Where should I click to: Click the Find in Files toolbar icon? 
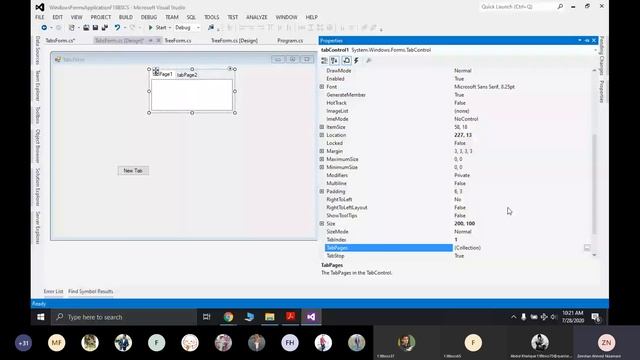tap(211, 27)
